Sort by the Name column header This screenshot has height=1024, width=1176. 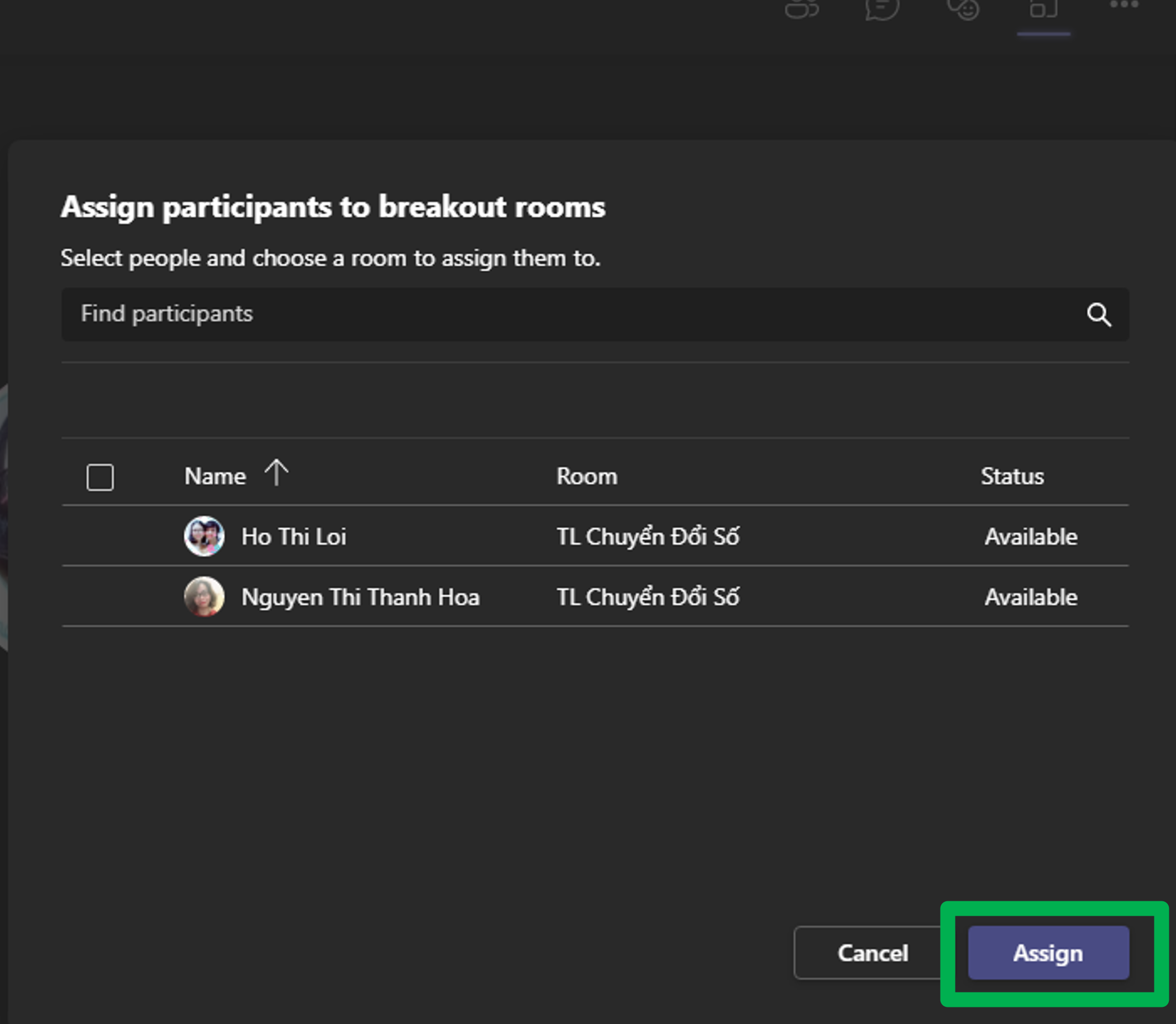[x=215, y=476]
